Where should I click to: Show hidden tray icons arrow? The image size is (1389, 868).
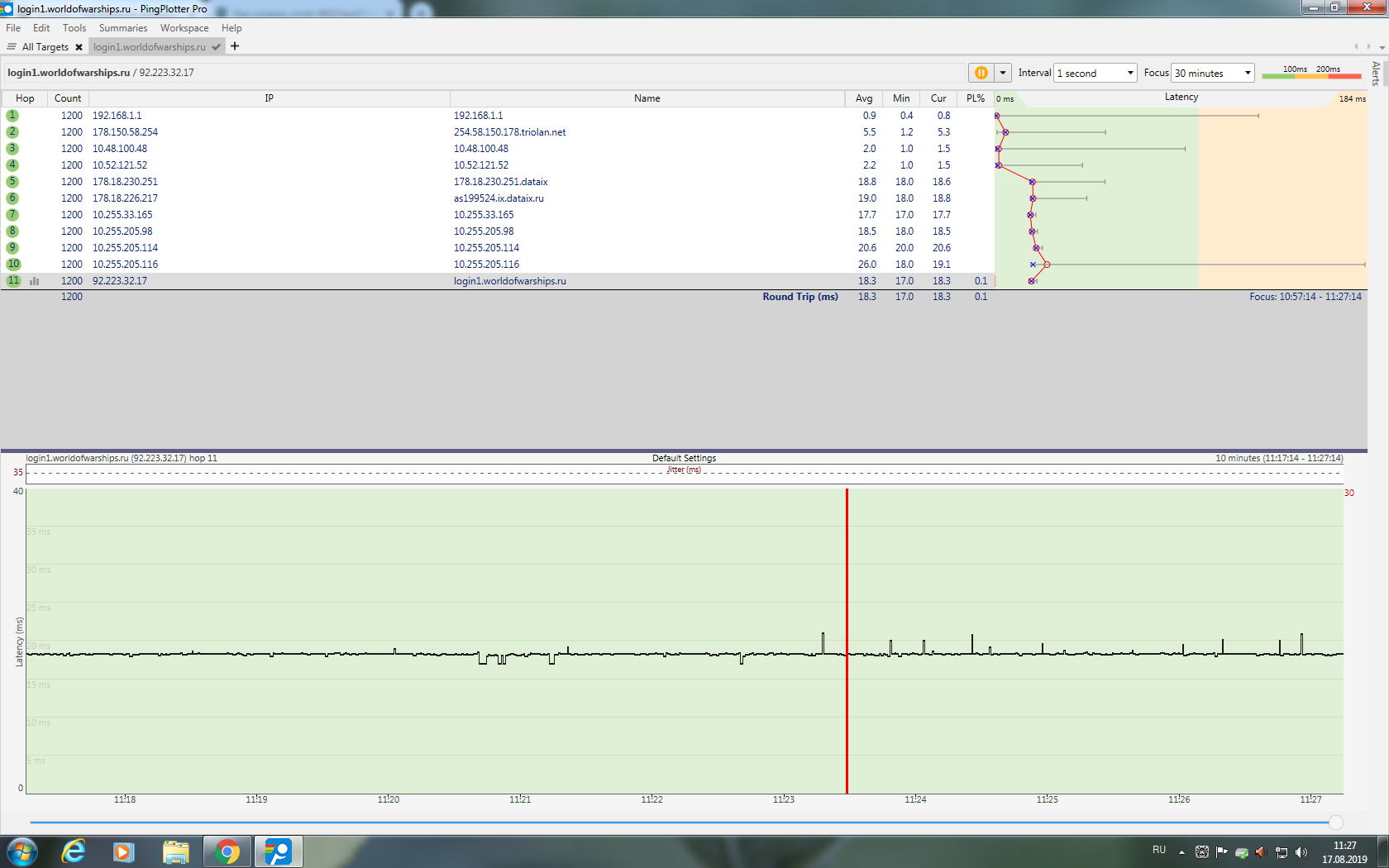point(1181,852)
